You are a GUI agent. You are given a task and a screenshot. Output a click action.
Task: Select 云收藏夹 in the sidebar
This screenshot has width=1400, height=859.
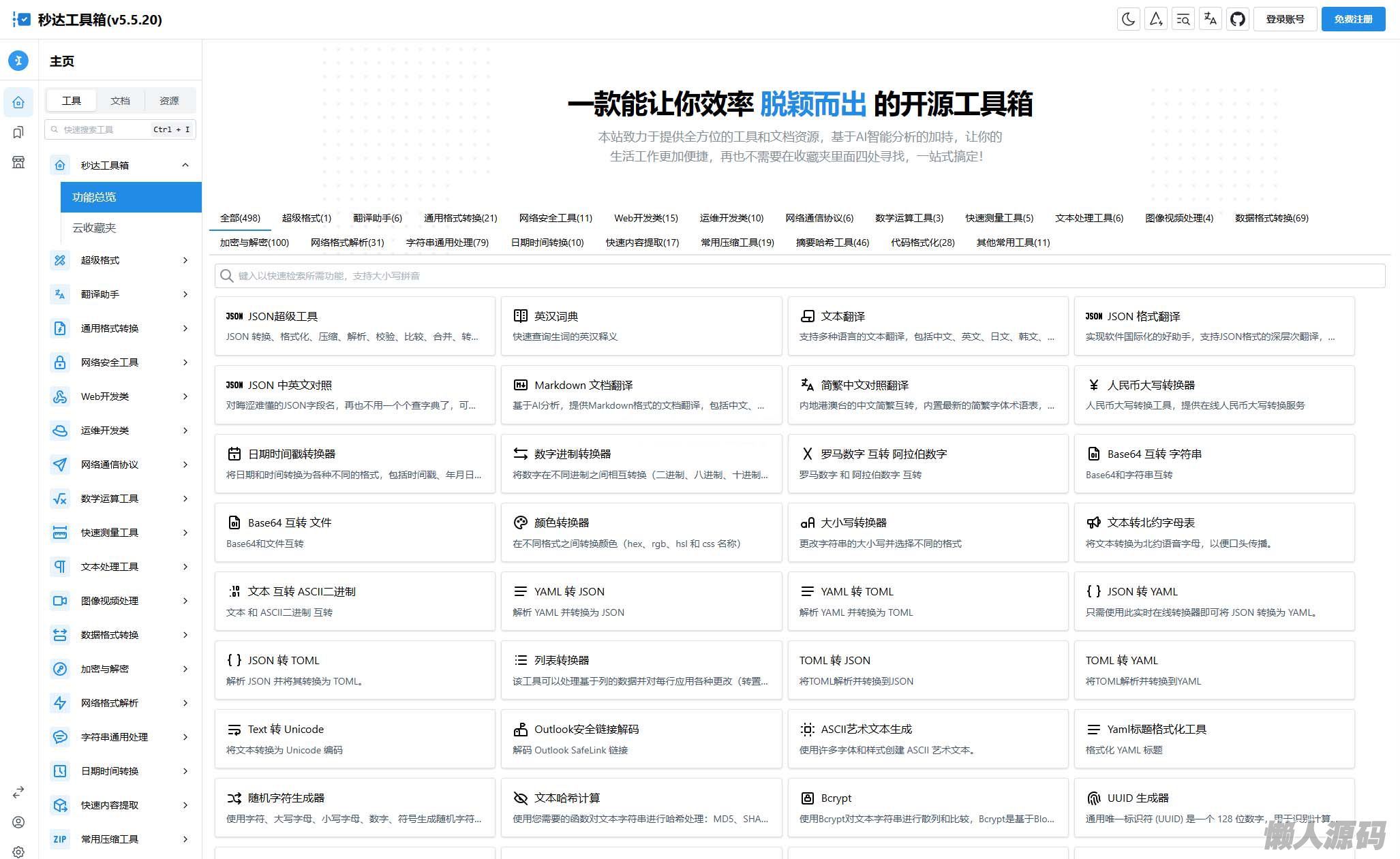pyautogui.click(x=94, y=228)
